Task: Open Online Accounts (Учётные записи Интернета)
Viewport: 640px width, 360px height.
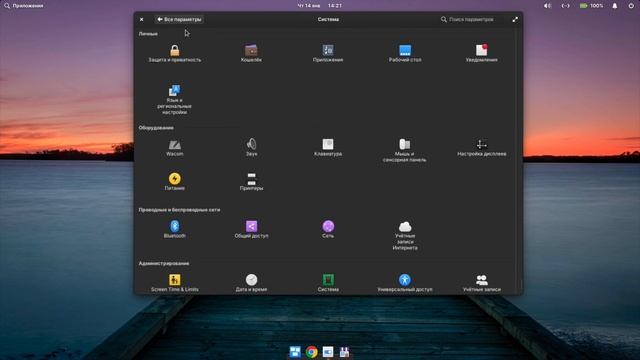Action: click(x=404, y=236)
